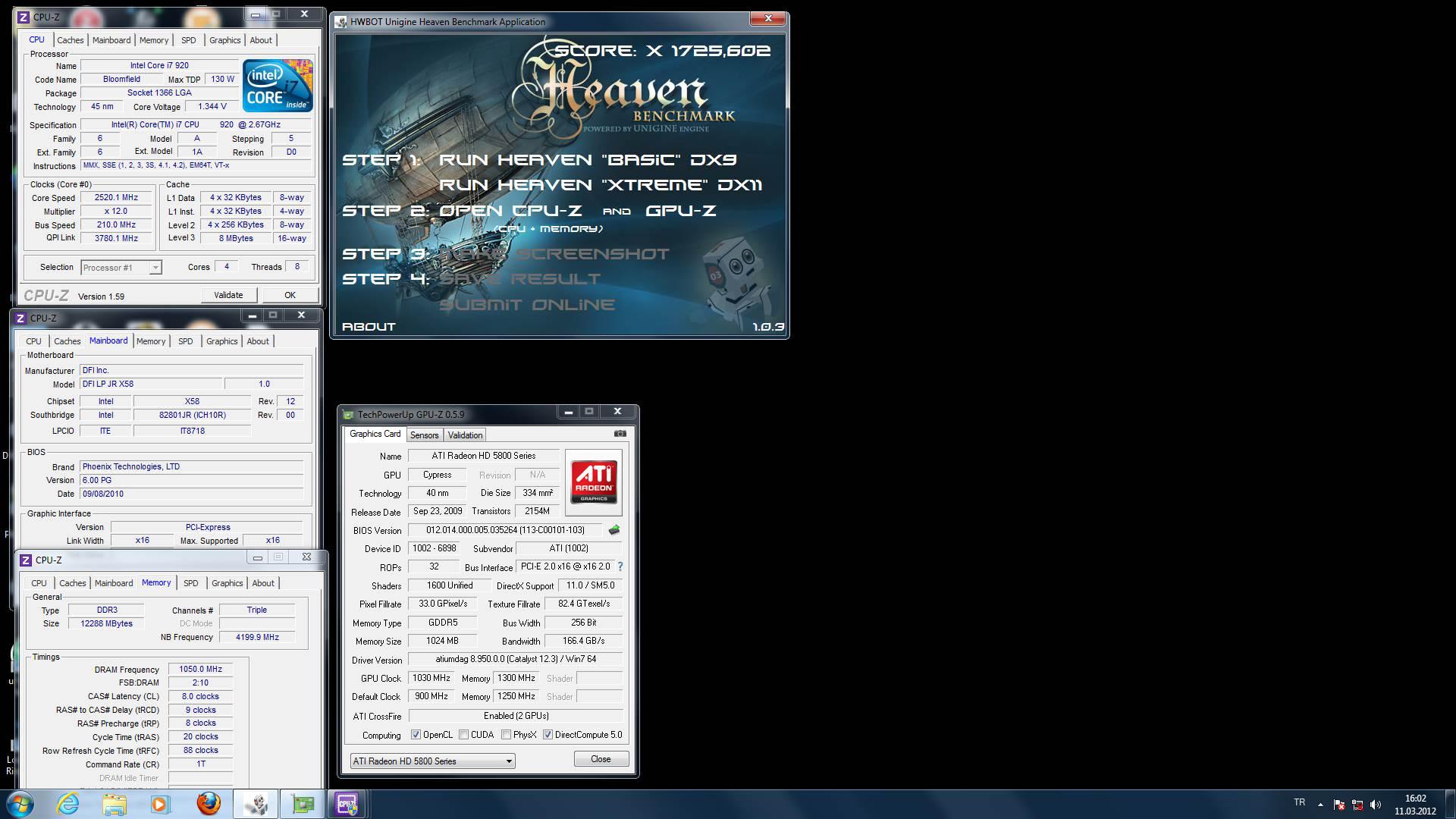
Task: Click the GPU name field in GPU-Z
Action: point(484,456)
